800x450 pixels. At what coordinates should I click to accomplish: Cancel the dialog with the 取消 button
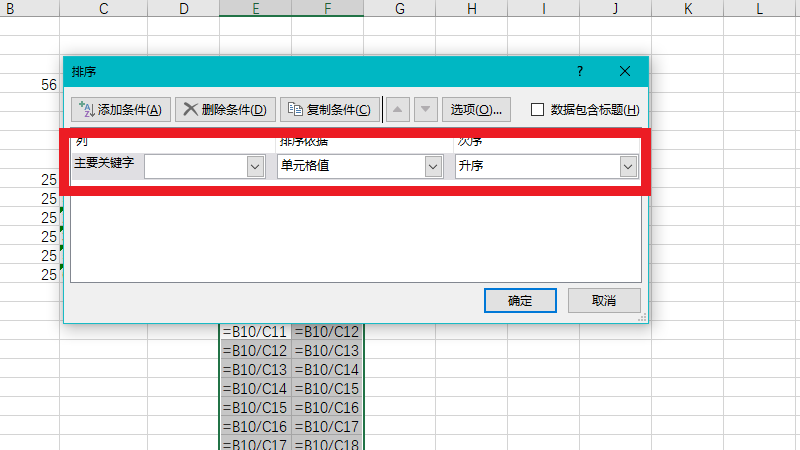click(604, 300)
